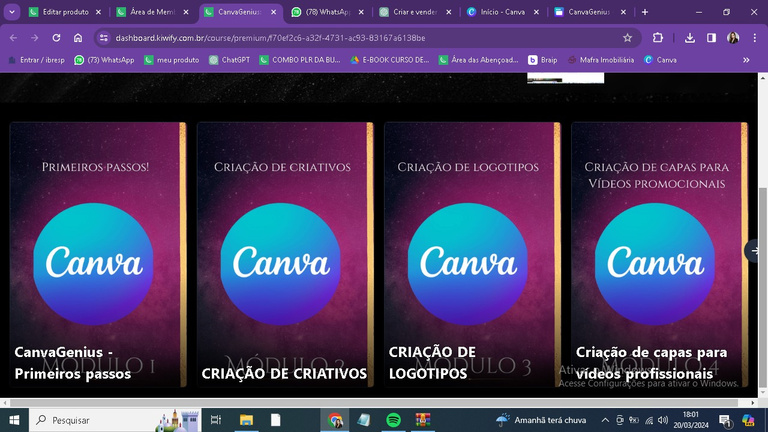Open Spotify from the taskbar
Screen dimensions: 768x432
pyautogui.click(x=393, y=420)
